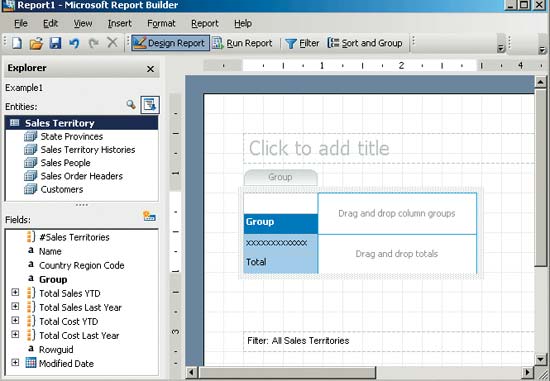Select the #Sales Territories field

tap(74, 238)
